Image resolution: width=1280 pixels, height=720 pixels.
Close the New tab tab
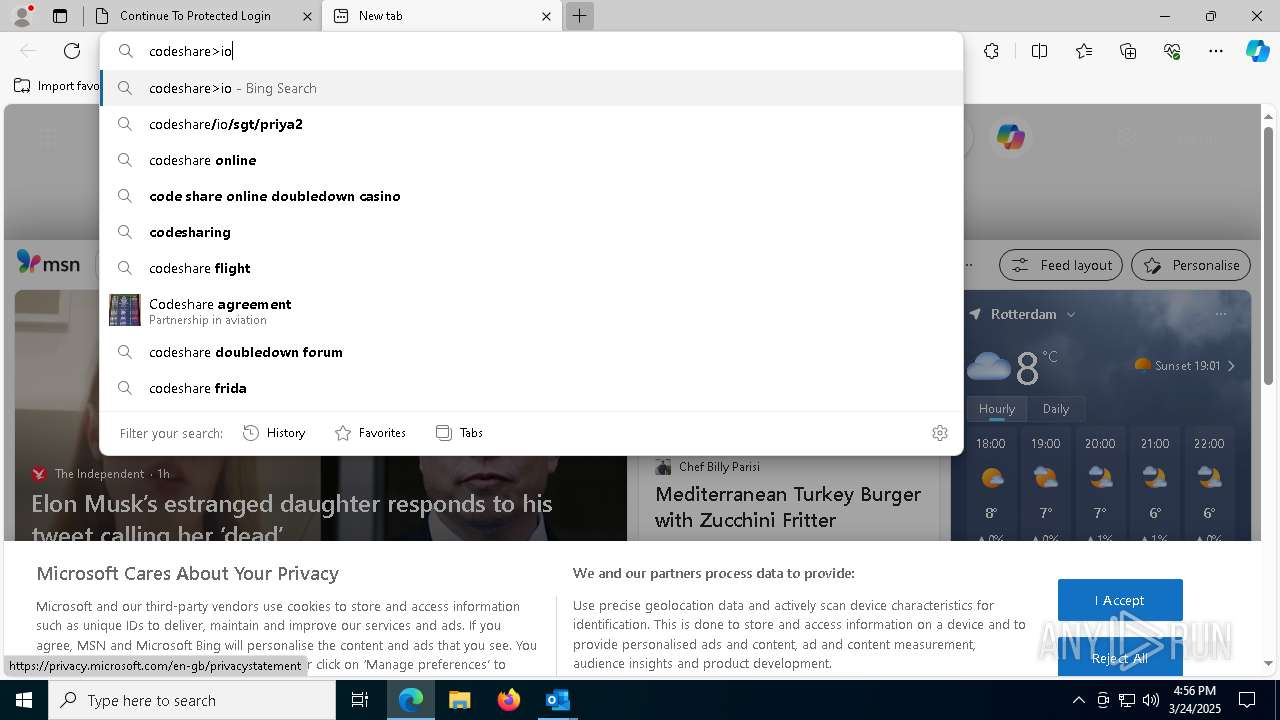546,16
